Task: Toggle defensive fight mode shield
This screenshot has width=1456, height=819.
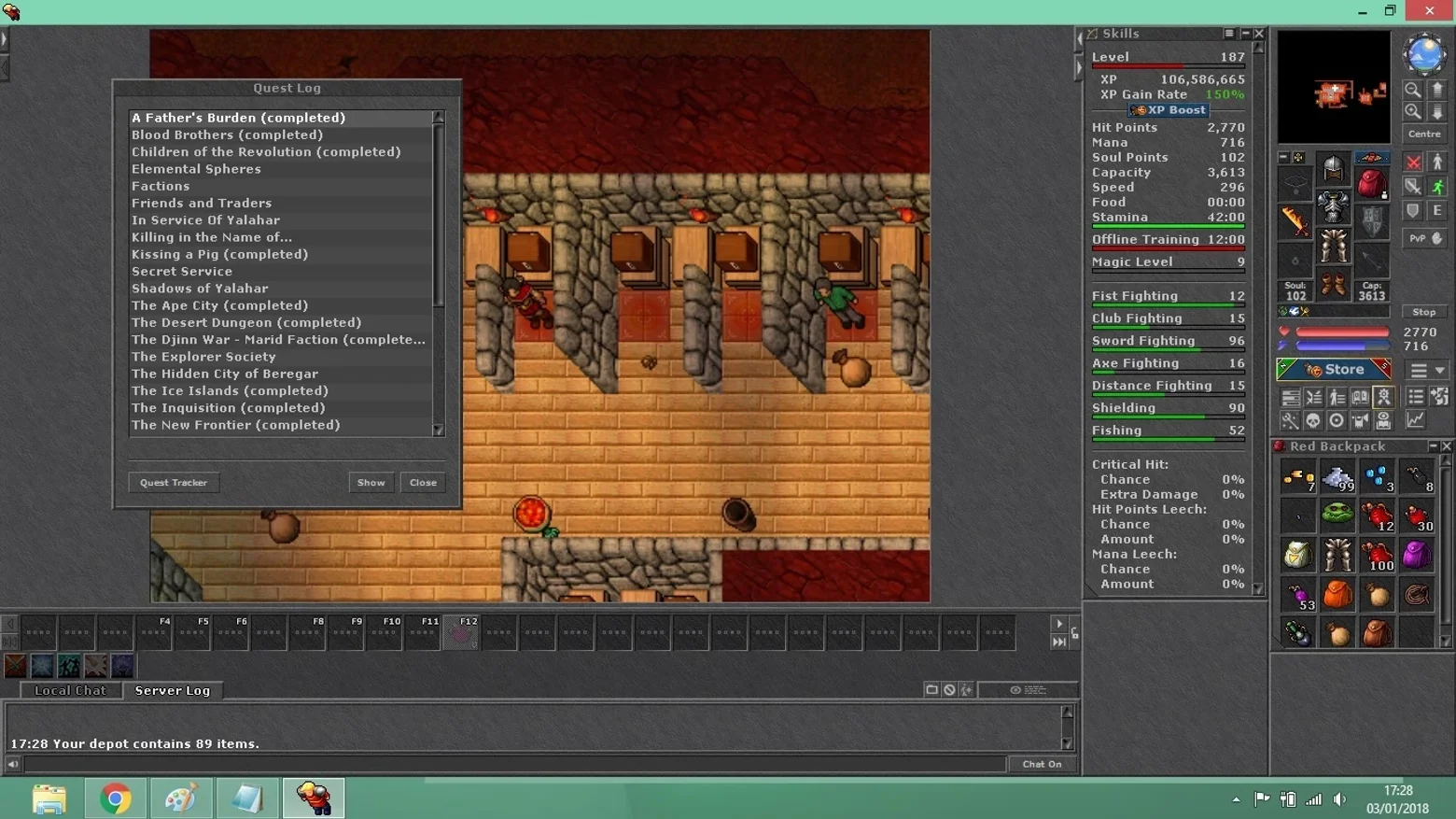Action: (1413, 211)
